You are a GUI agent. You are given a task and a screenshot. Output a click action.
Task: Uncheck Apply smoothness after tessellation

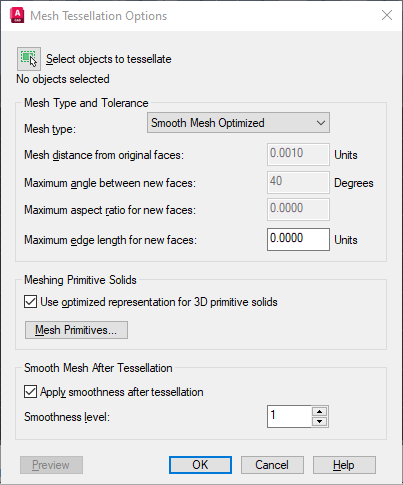click(x=30, y=392)
